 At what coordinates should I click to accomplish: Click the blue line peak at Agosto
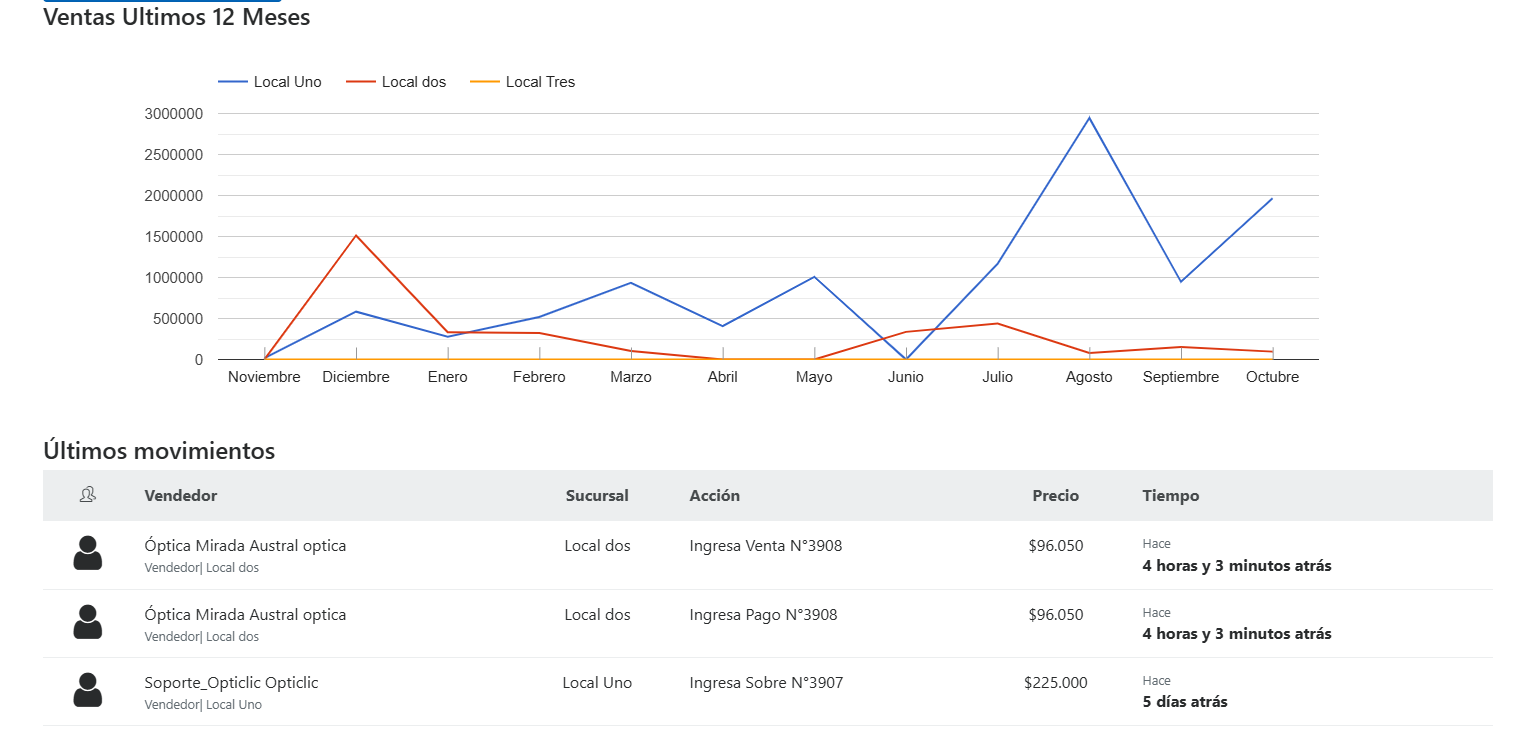coord(1089,118)
